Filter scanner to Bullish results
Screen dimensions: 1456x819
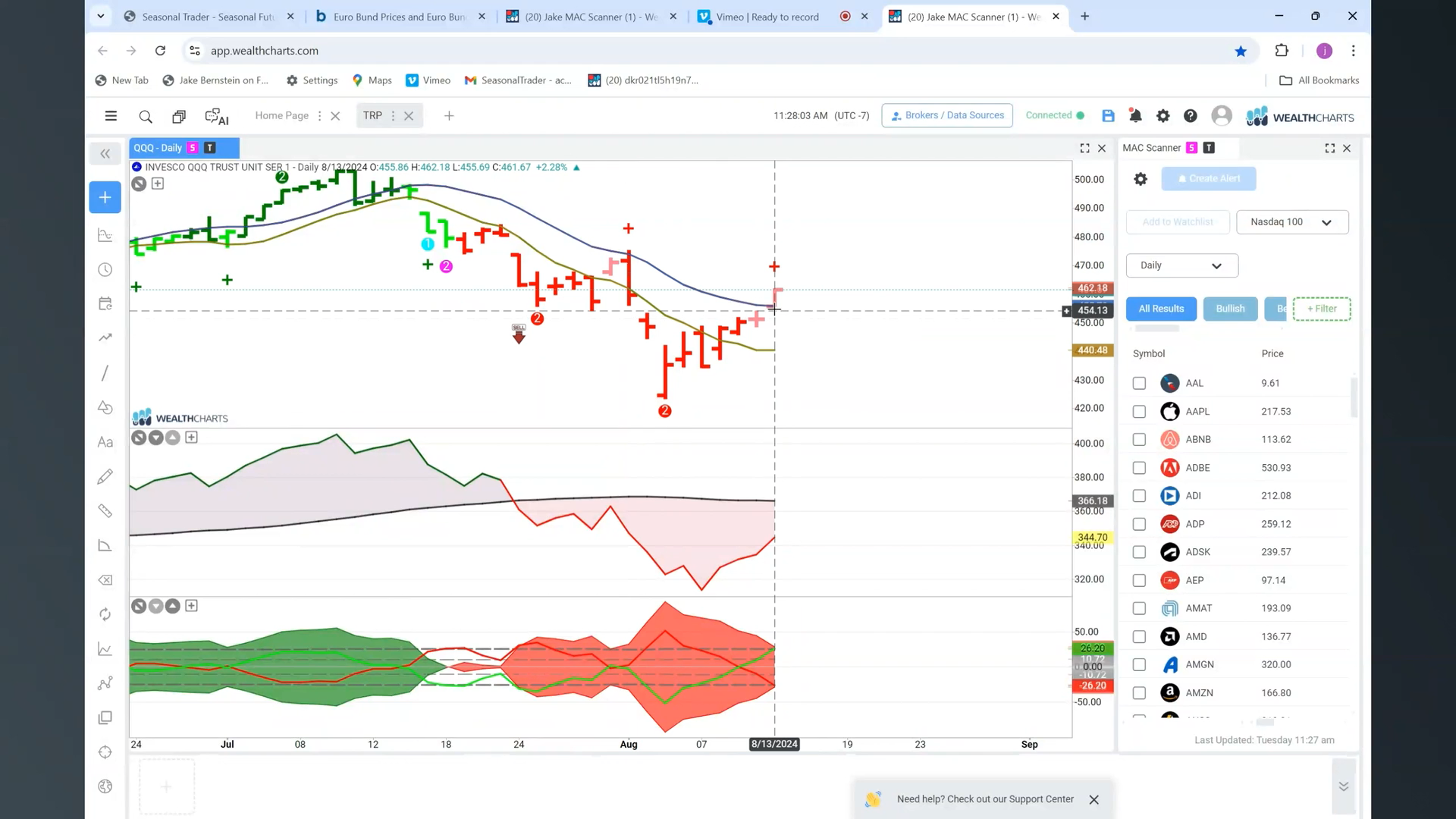click(x=1230, y=309)
